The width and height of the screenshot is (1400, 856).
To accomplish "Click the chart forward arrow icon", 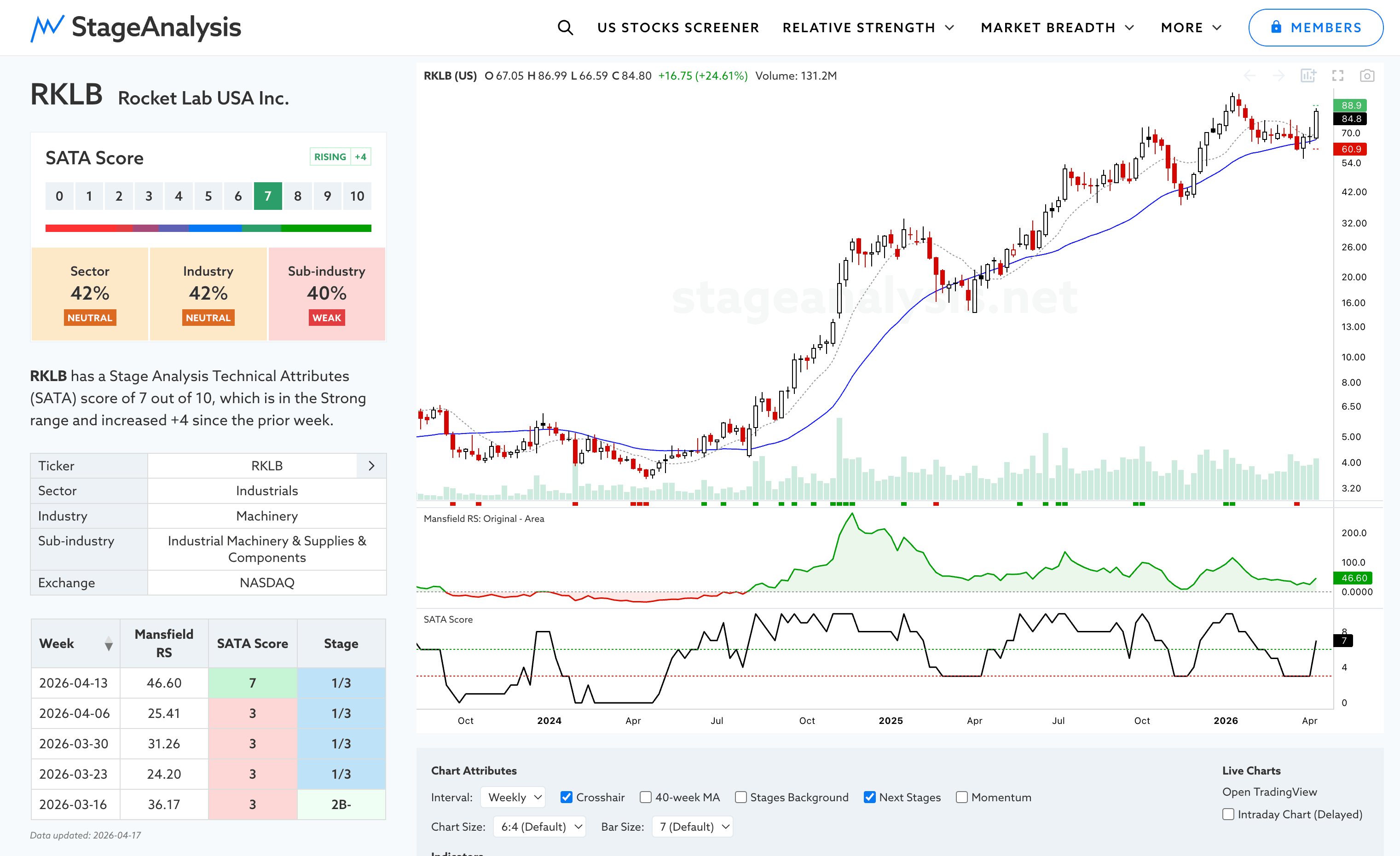I will [1279, 75].
